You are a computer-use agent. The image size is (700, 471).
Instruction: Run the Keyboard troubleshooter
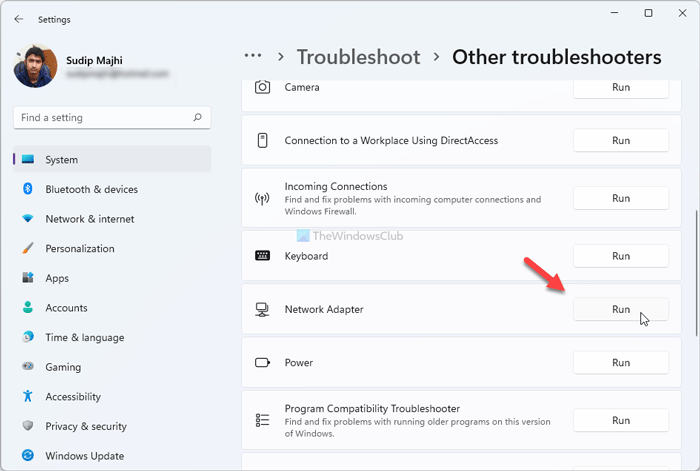tap(620, 256)
